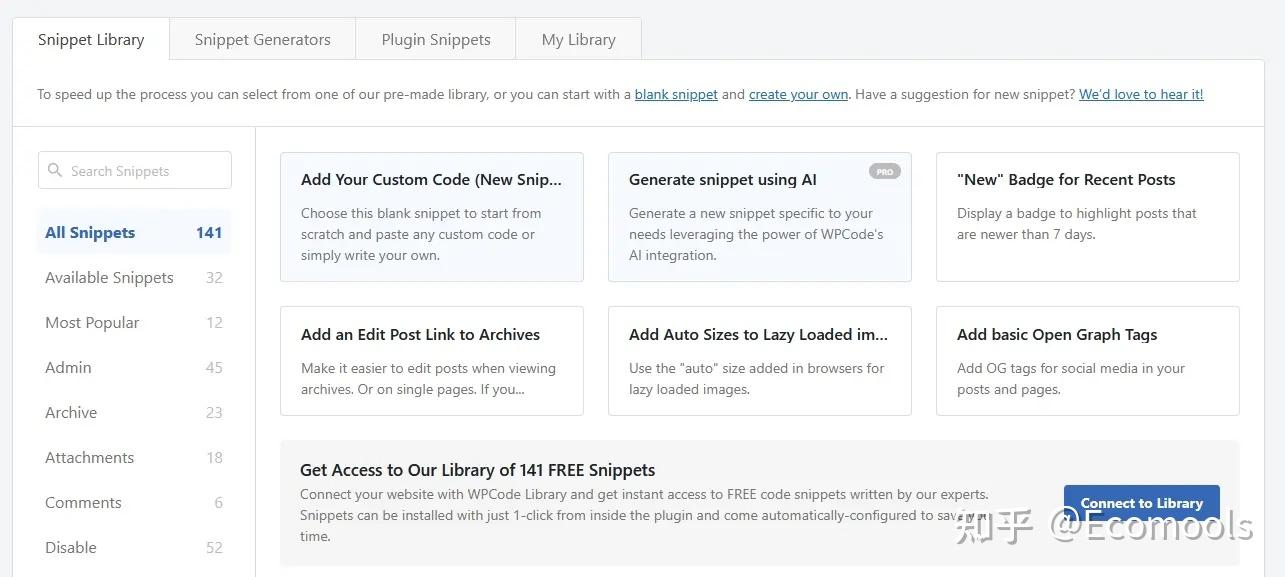Go to My Library tab
The width and height of the screenshot is (1285, 577).
578,40
